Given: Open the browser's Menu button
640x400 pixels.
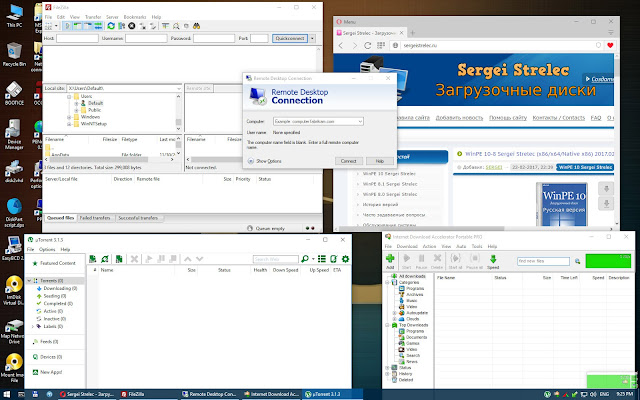Looking at the screenshot, I should click(346, 22).
